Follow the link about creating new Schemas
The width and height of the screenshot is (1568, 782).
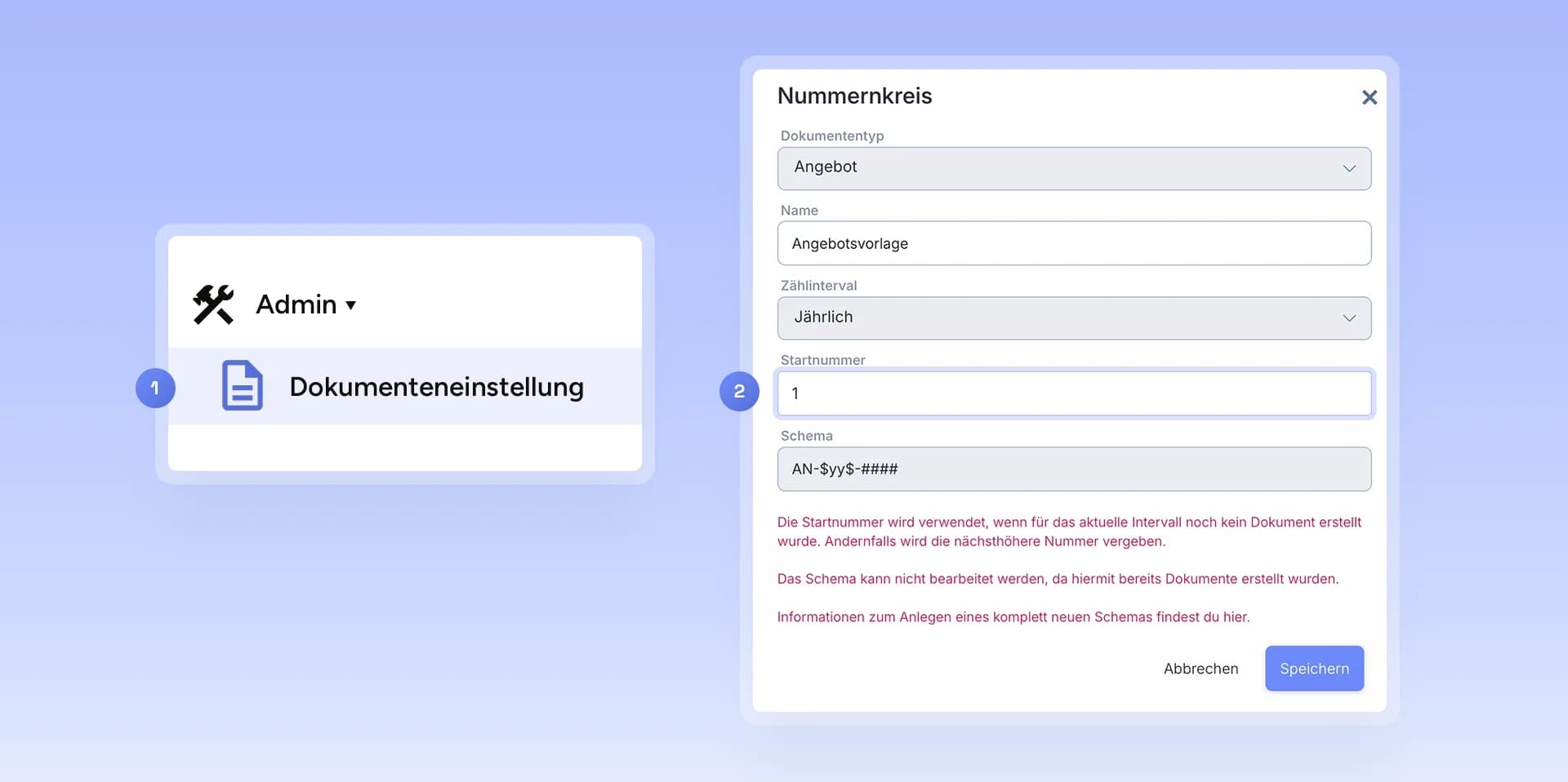point(1013,617)
